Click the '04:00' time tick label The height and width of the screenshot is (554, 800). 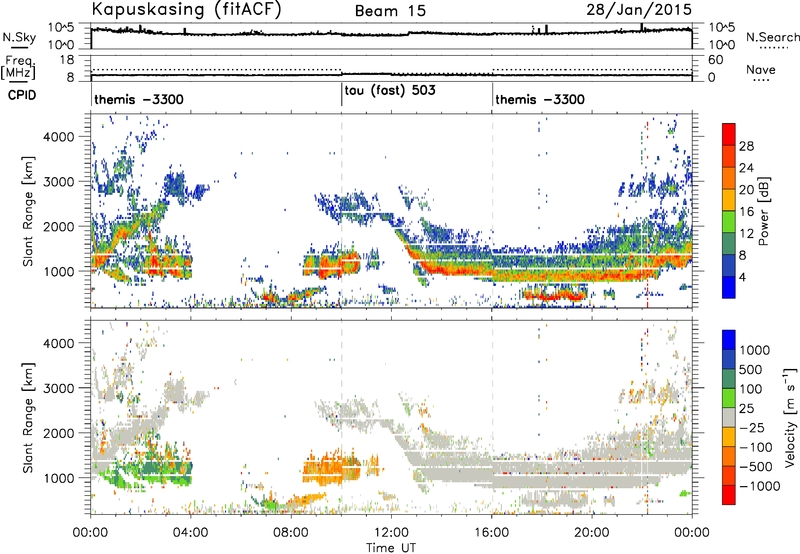click(x=191, y=533)
